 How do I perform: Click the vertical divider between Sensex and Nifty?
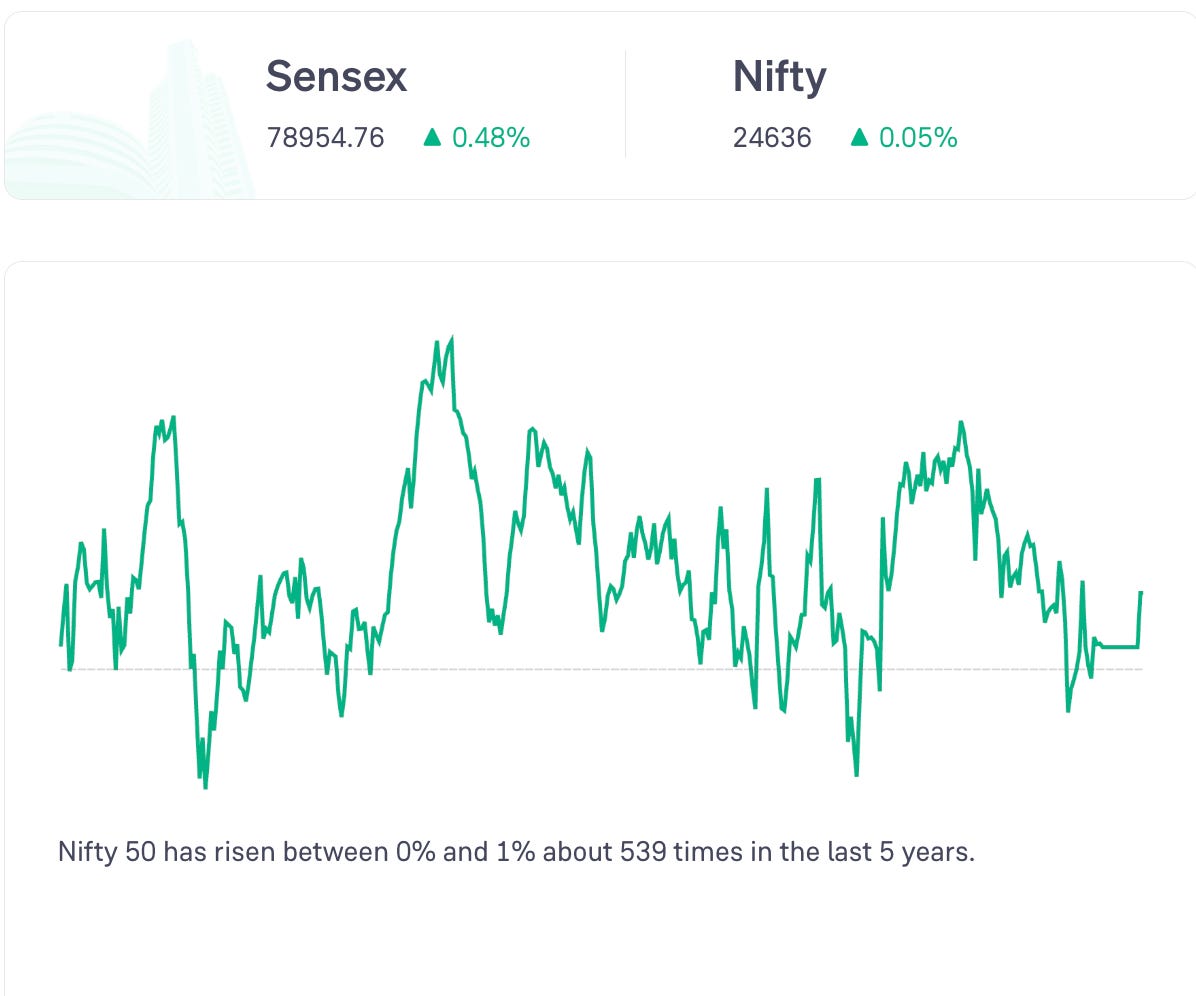point(625,104)
